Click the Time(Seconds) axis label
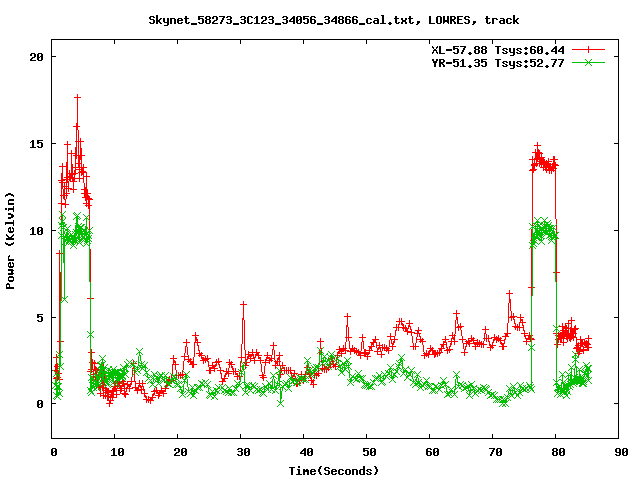Screen dimensions: 640x480 click(334, 471)
